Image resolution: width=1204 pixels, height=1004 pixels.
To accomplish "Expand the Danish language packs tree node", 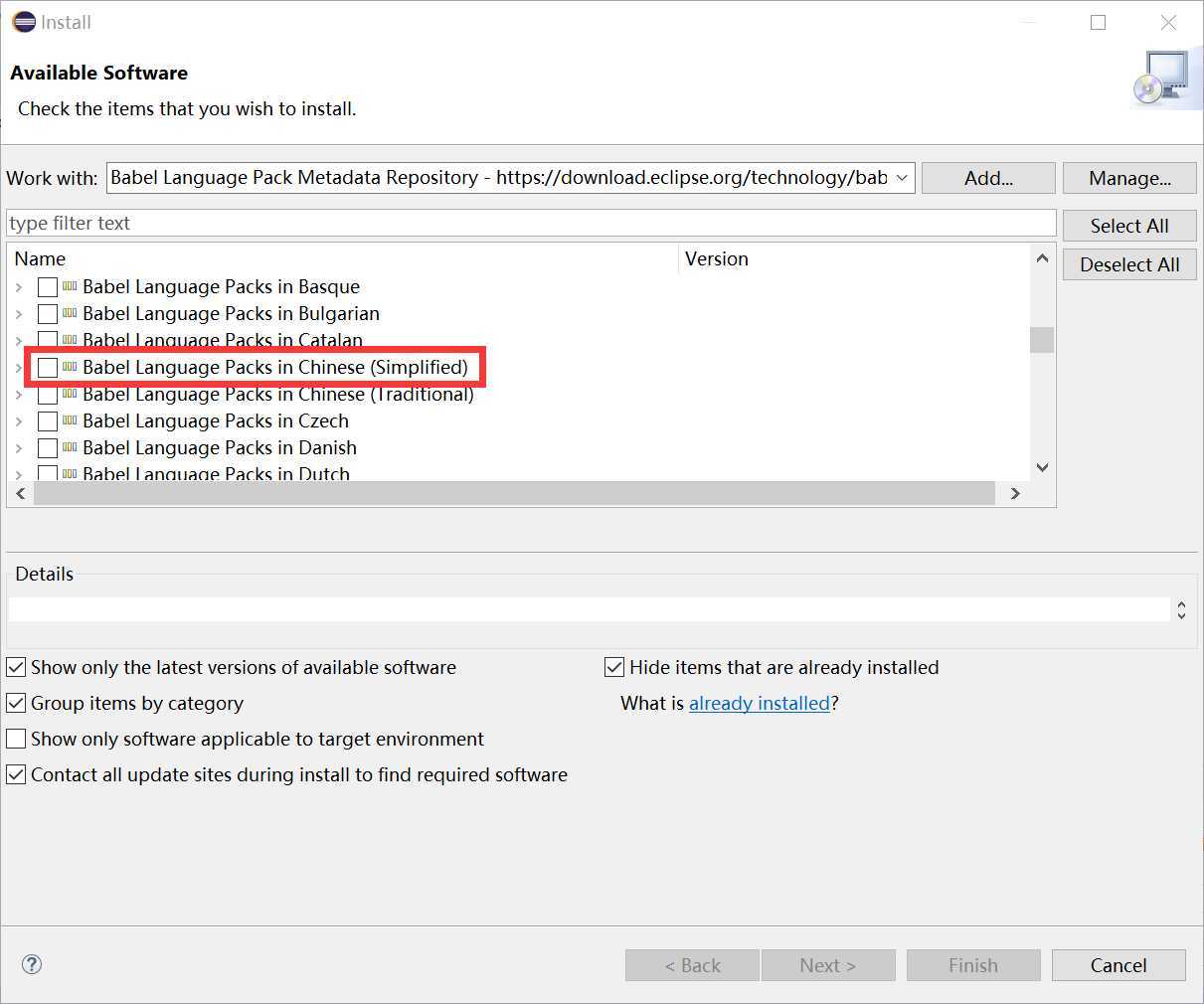I will click(19, 448).
